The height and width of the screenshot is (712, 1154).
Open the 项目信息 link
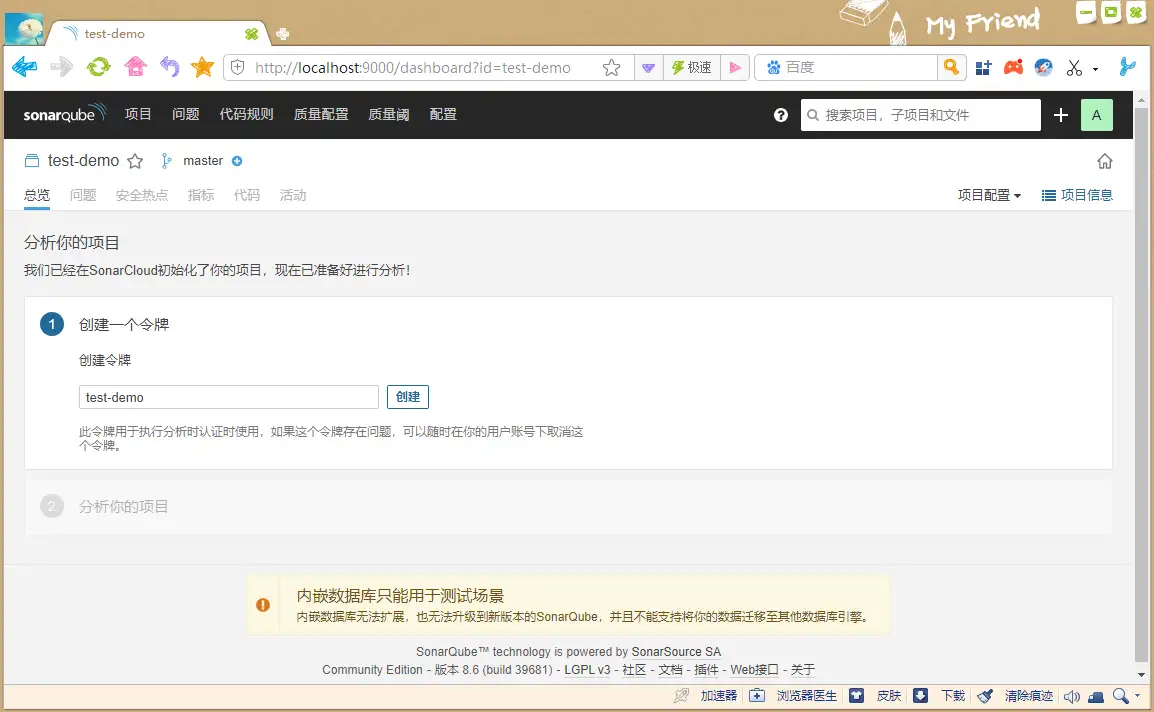pyautogui.click(x=1077, y=195)
